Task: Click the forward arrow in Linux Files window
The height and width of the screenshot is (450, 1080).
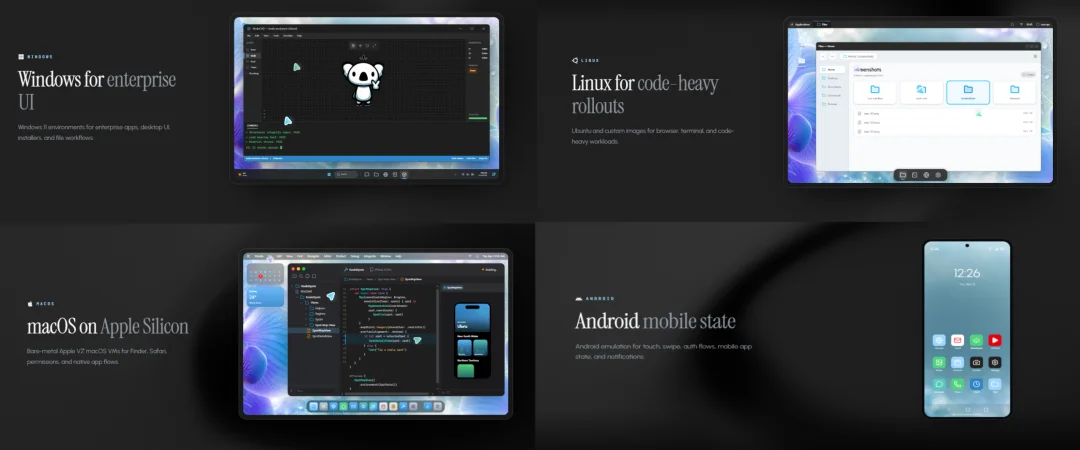Action: pyautogui.click(x=832, y=57)
